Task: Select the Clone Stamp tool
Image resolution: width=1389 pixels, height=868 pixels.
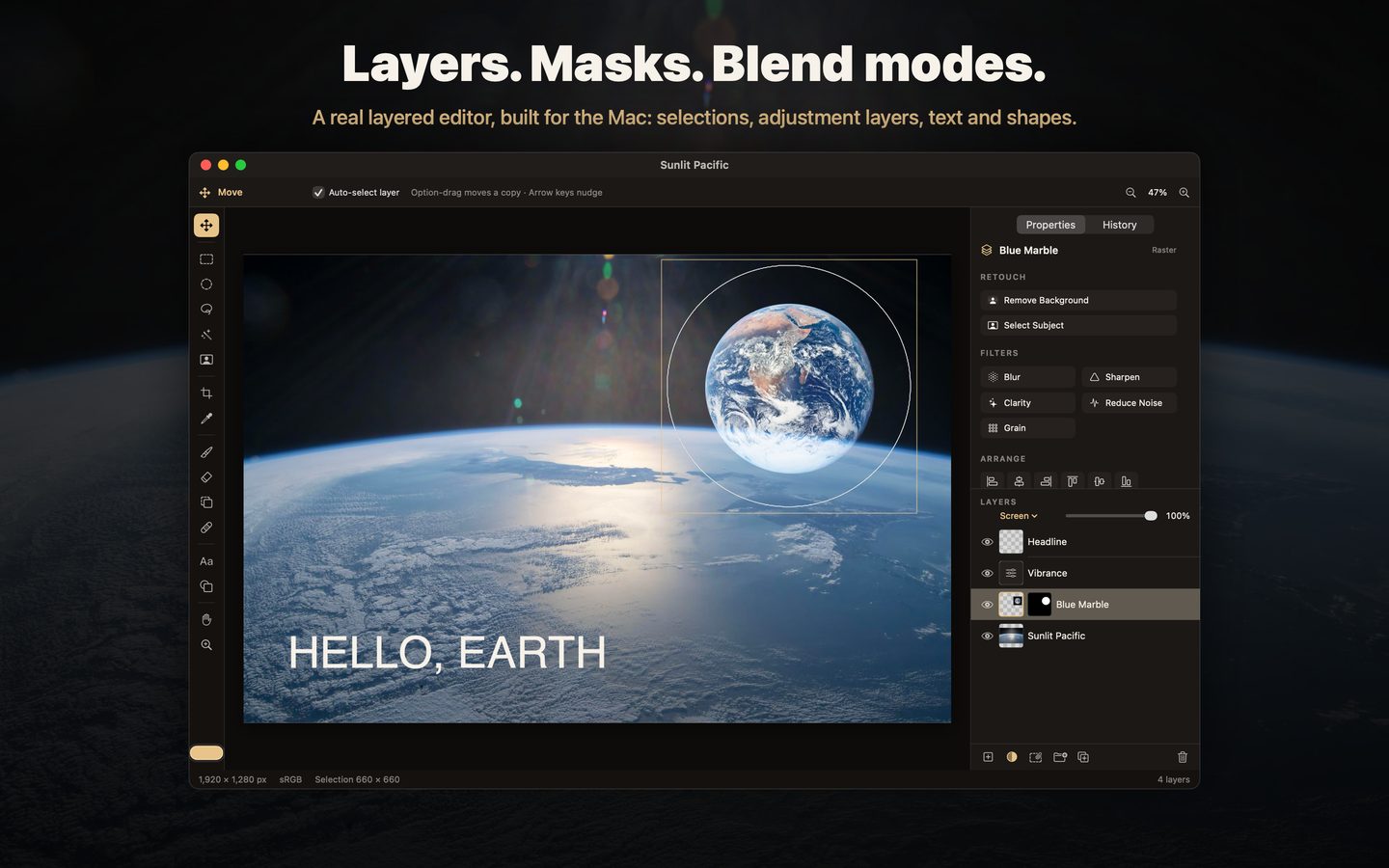Action: pyautogui.click(x=206, y=502)
